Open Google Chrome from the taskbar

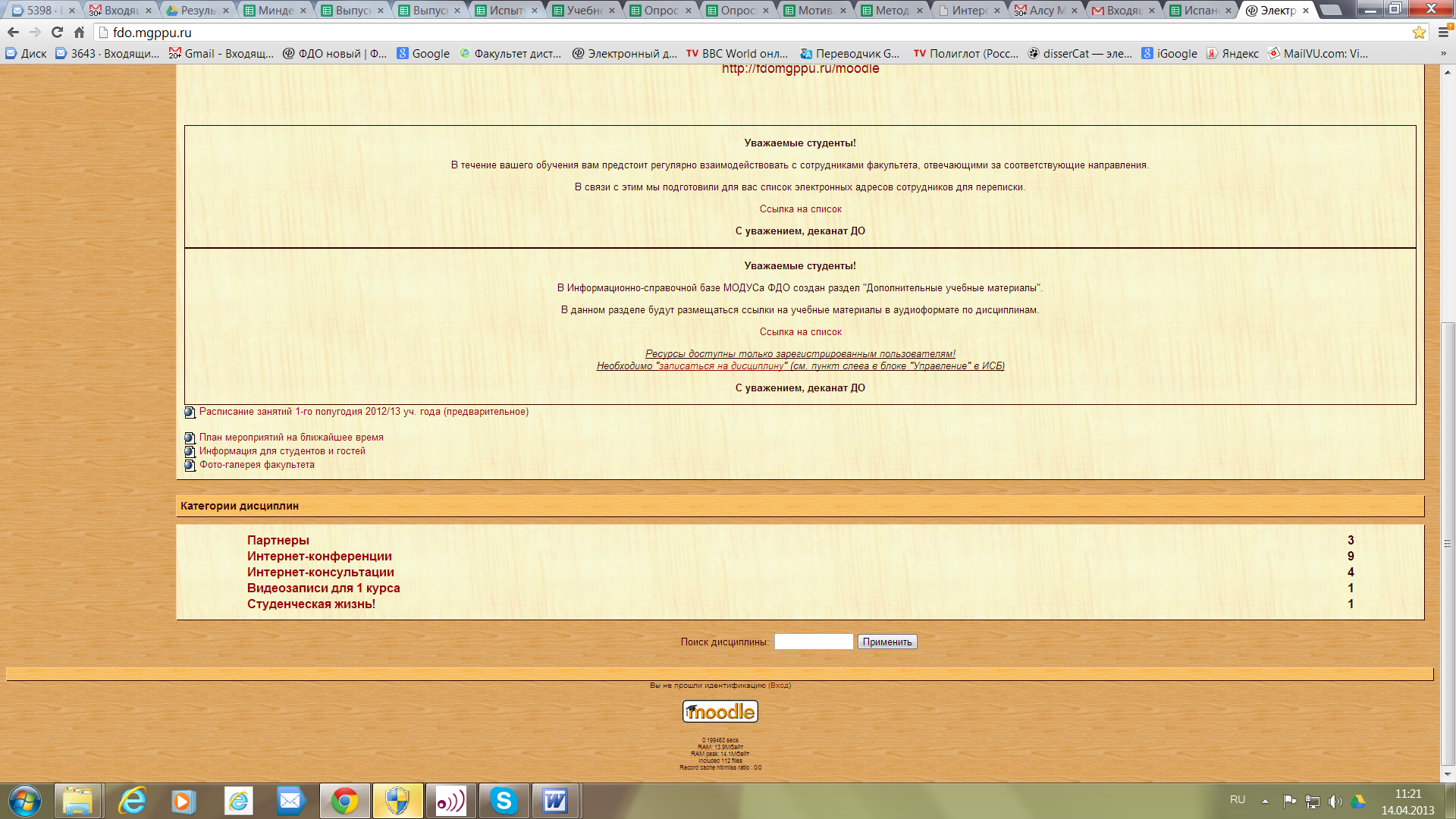[345, 802]
